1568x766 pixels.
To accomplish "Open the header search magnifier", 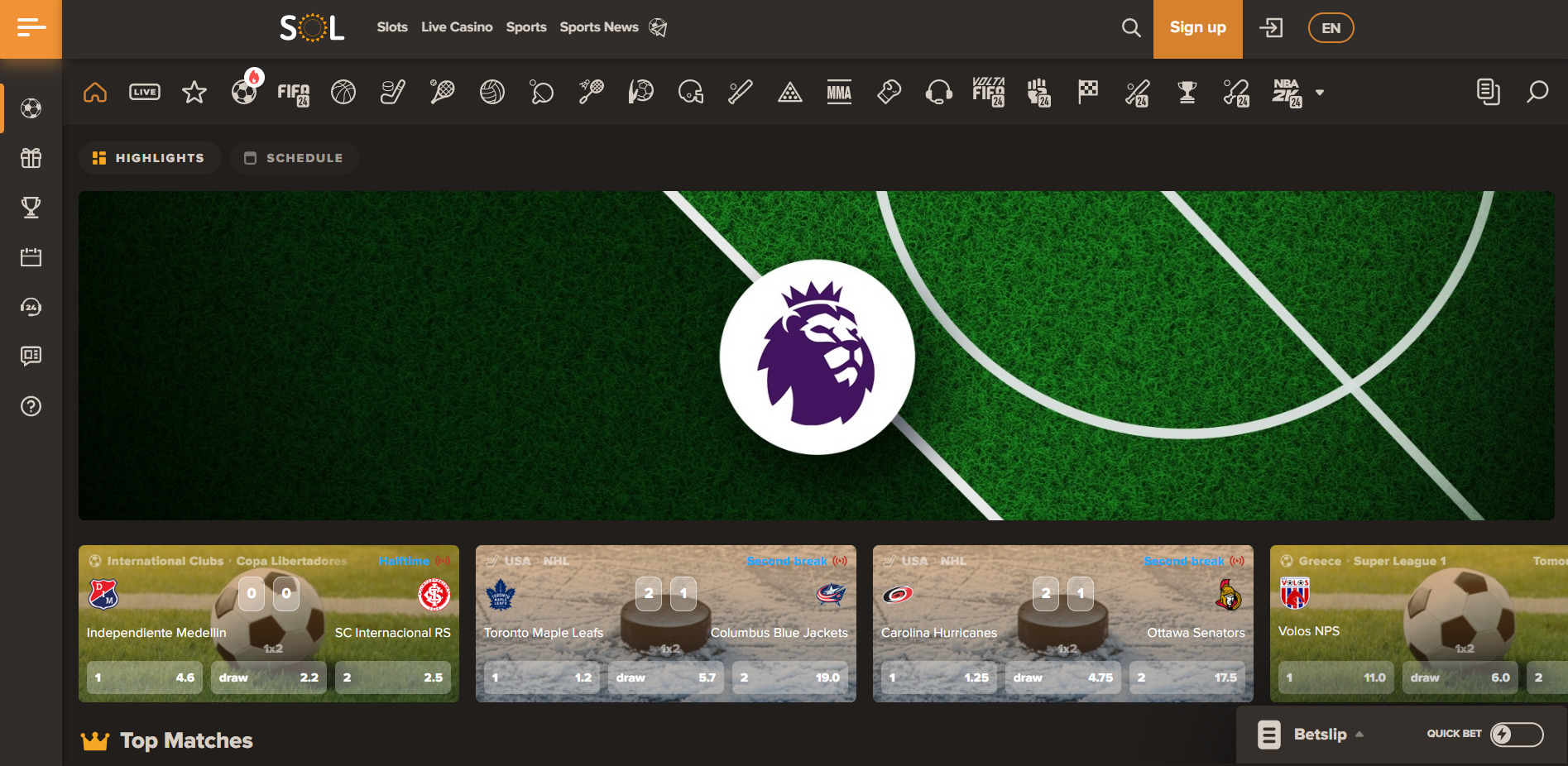I will click(x=1131, y=28).
